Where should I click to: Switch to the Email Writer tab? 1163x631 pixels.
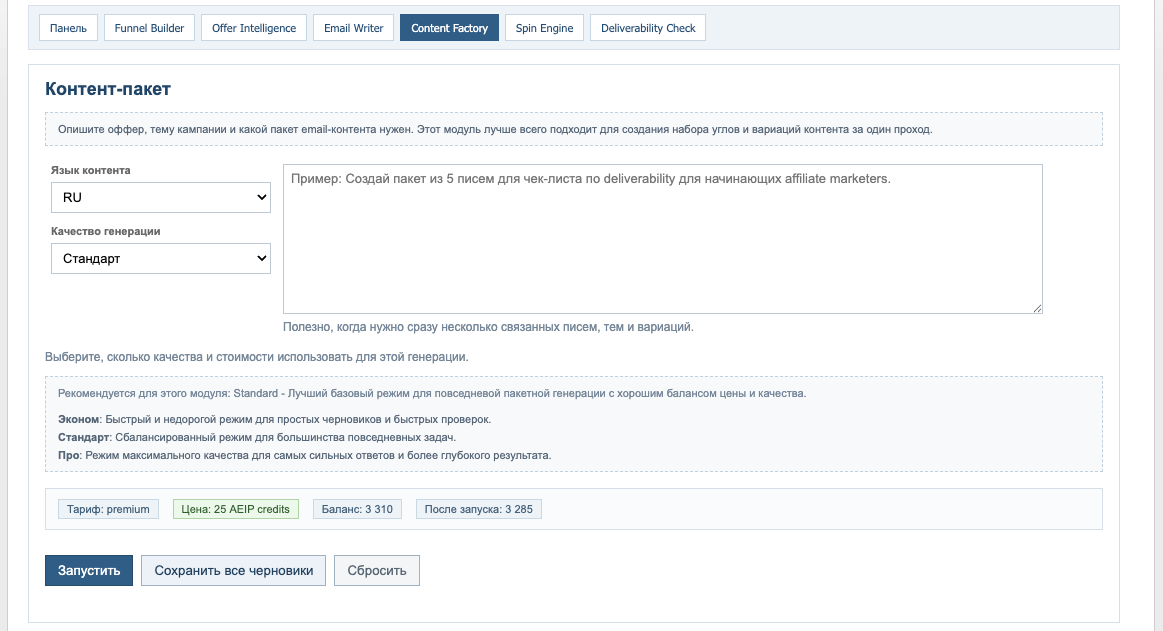tap(352, 27)
